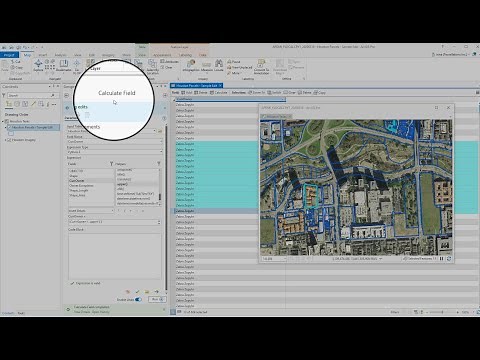Toggle Houston Imagery layer visibility checkbox
This screenshot has height=360, width=480.
click(9, 140)
